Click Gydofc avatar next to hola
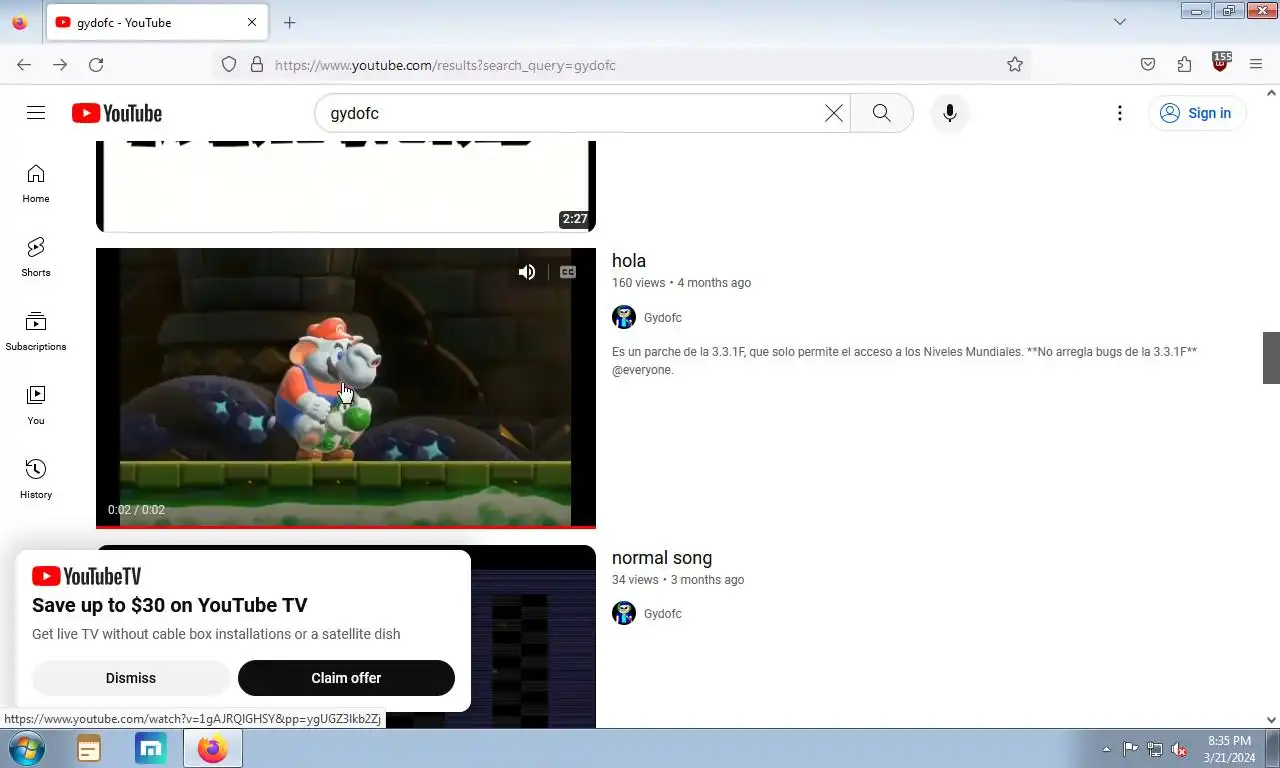 click(624, 318)
